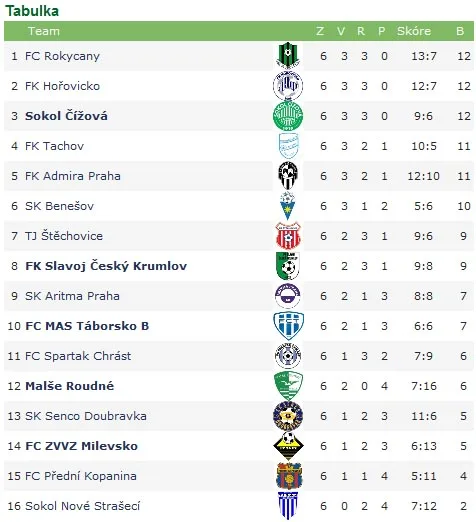Screen dimensions: 476x522
Task: Select the FK Admira Praha badge
Action: pyautogui.click(x=288, y=176)
